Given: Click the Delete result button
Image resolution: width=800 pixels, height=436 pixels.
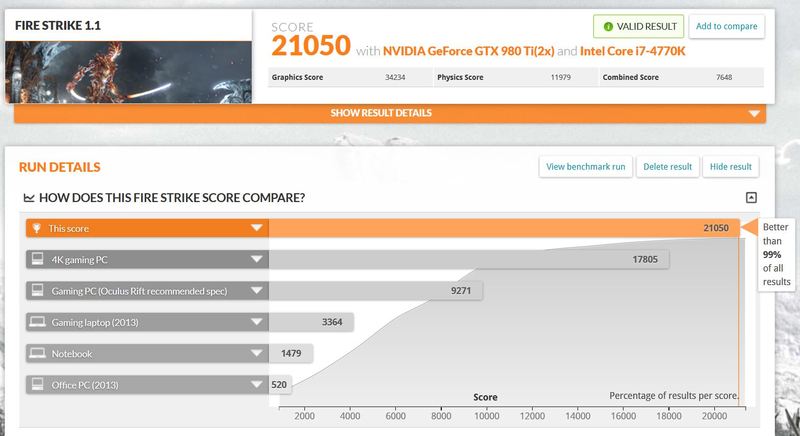Looking at the screenshot, I should [x=667, y=167].
